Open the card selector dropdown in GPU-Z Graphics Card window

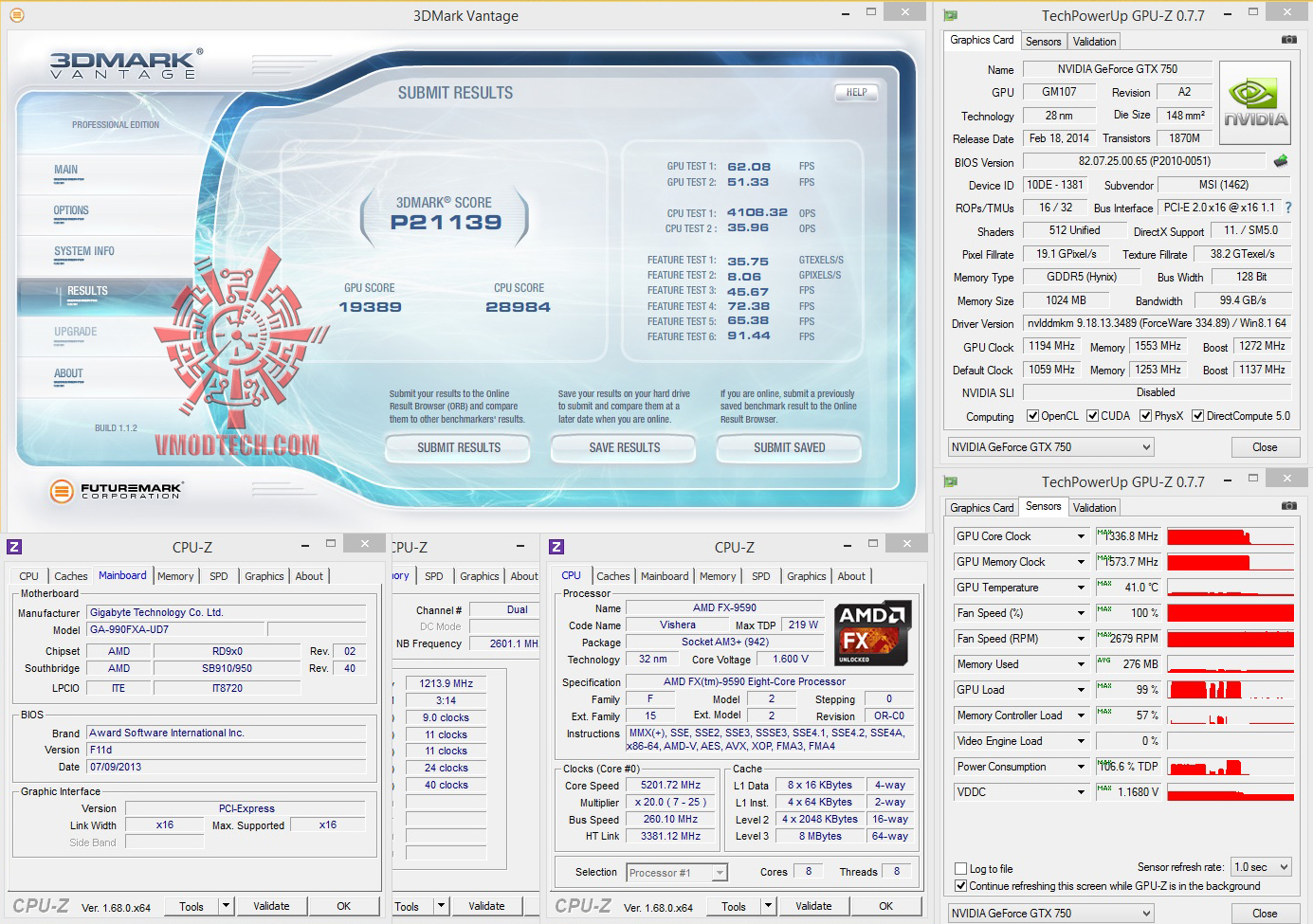(x=1051, y=447)
